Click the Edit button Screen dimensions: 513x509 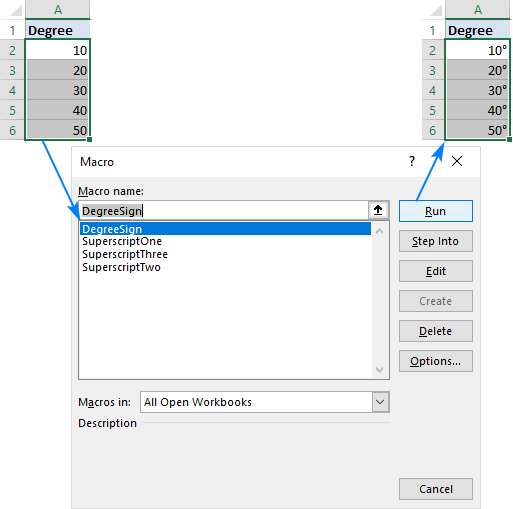tap(436, 271)
